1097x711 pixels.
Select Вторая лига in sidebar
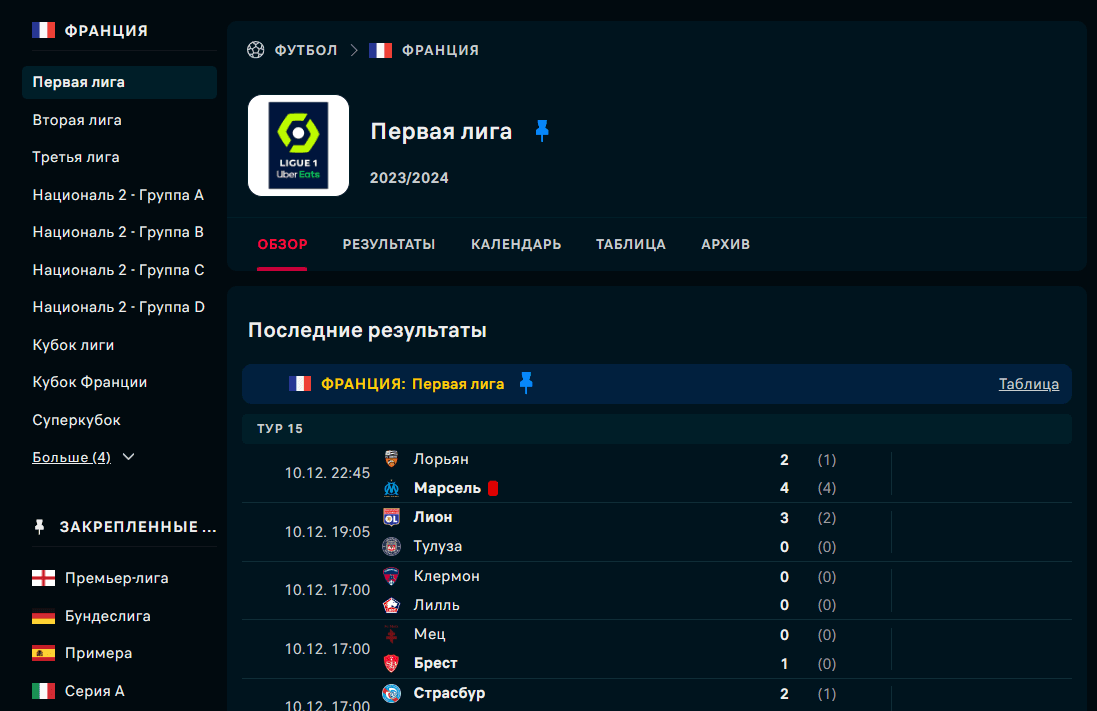click(77, 120)
